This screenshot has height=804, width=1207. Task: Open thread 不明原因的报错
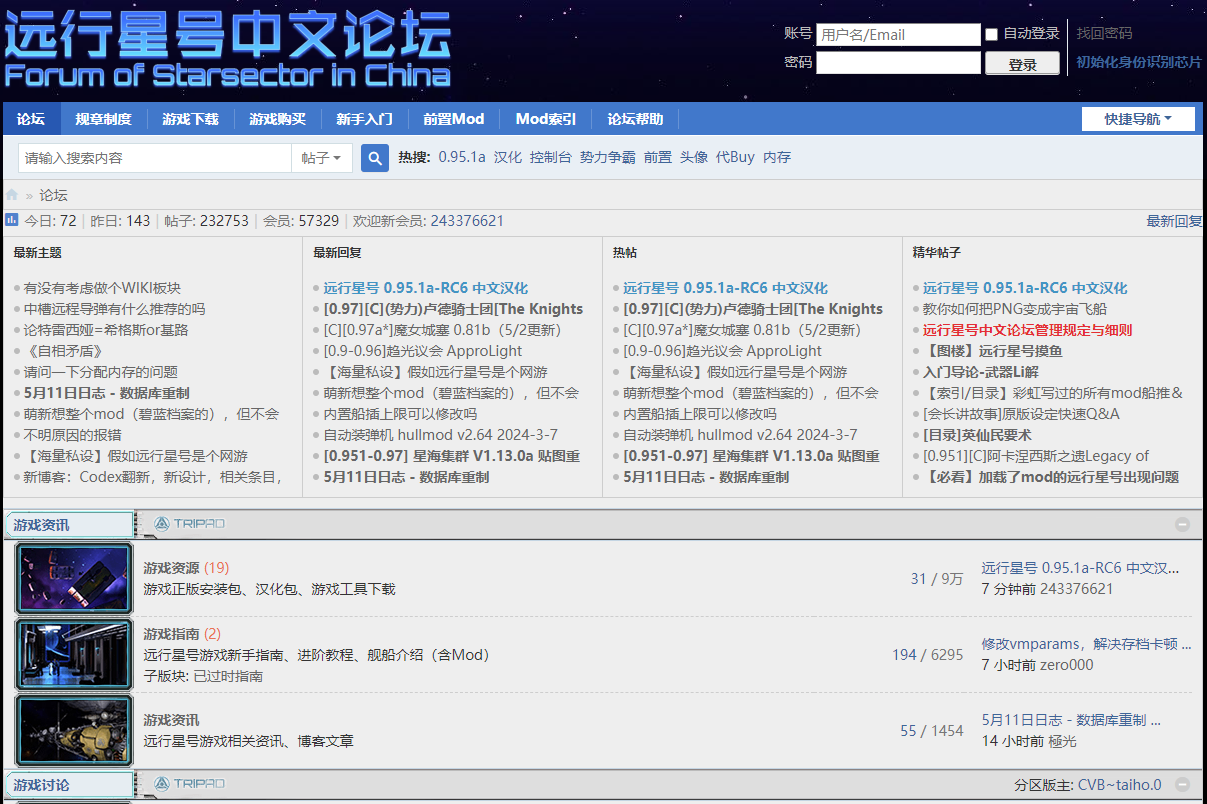pyautogui.click(x=73, y=435)
